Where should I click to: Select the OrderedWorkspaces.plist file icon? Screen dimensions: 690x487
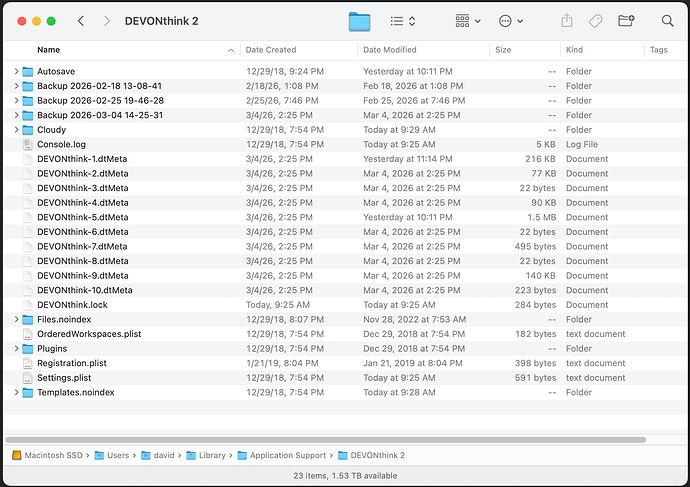point(28,334)
